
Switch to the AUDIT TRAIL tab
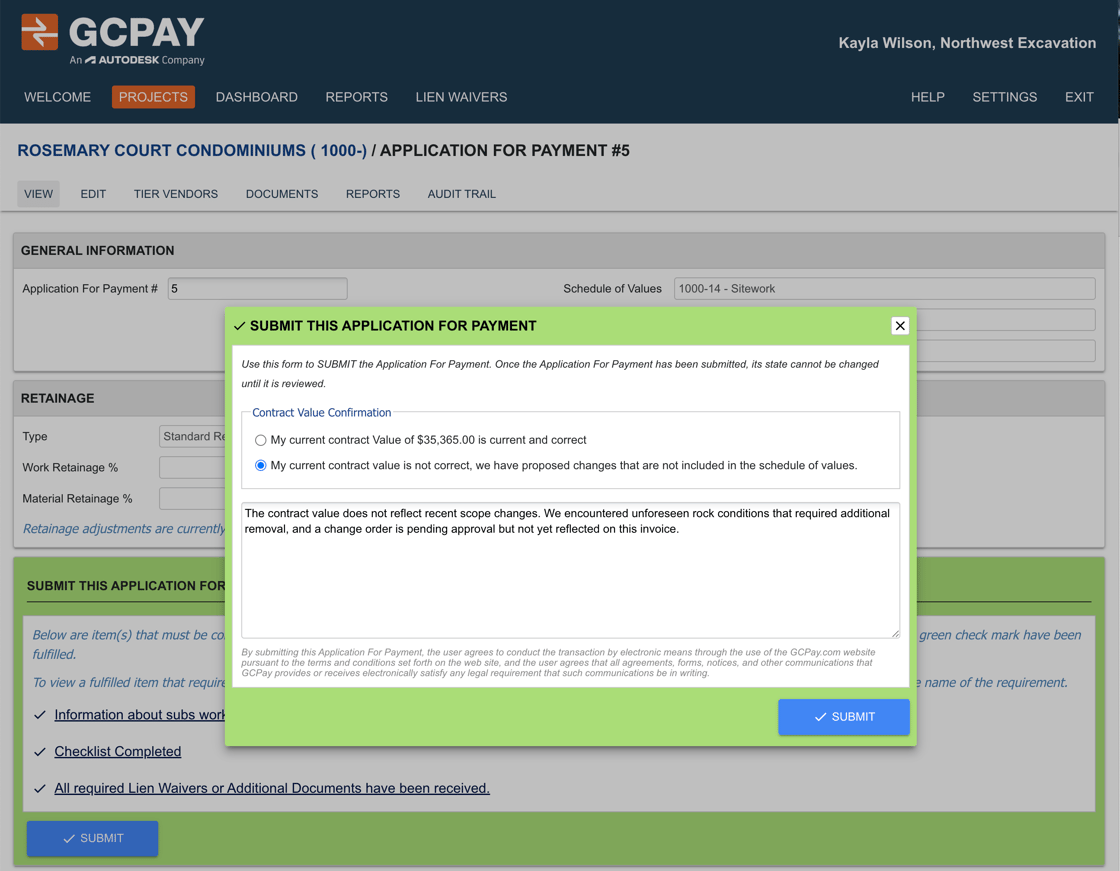(461, 194)
